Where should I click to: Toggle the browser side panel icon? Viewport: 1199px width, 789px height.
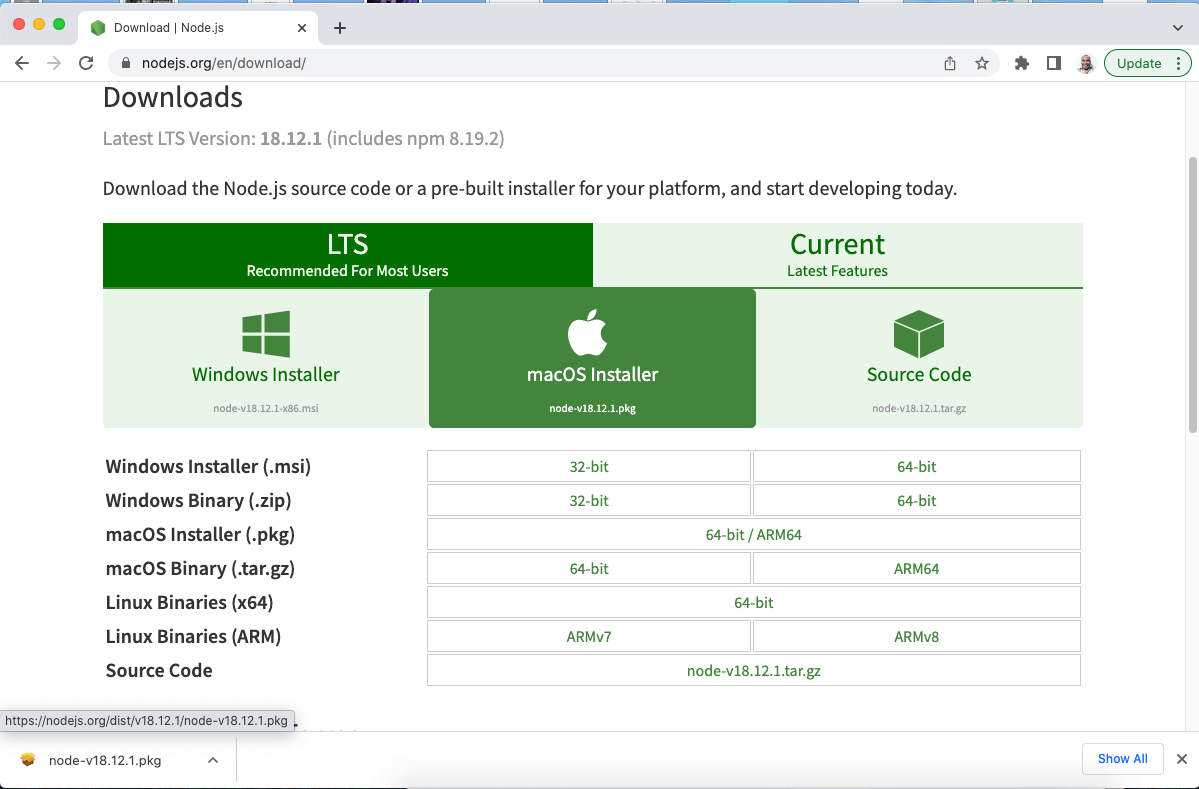(x=1053, y=63)
